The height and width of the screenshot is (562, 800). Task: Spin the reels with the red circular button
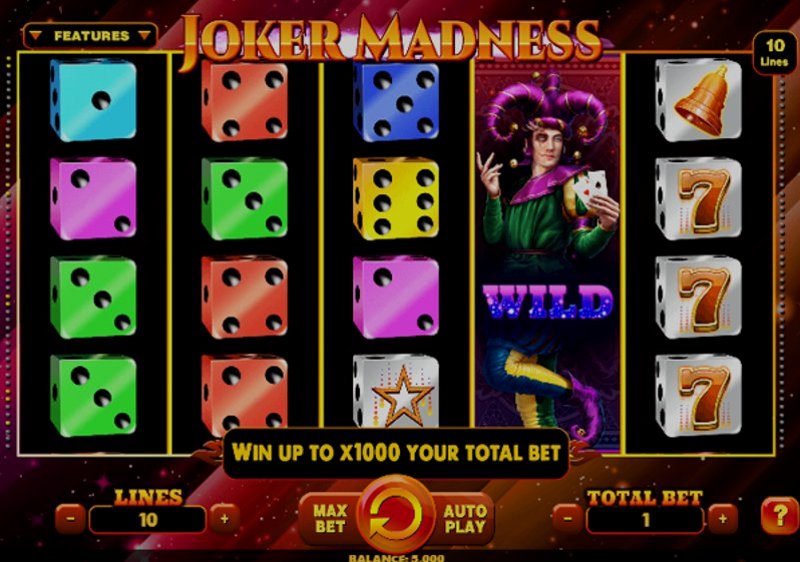point(396,517)
